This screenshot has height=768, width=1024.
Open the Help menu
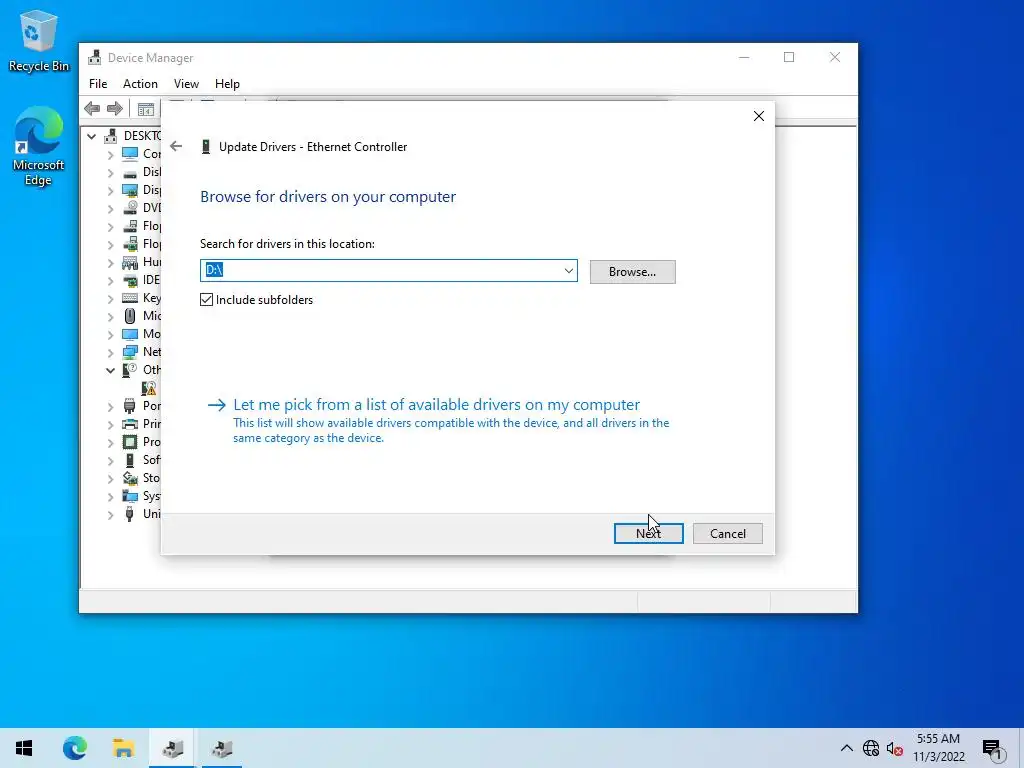click(227, 84)
